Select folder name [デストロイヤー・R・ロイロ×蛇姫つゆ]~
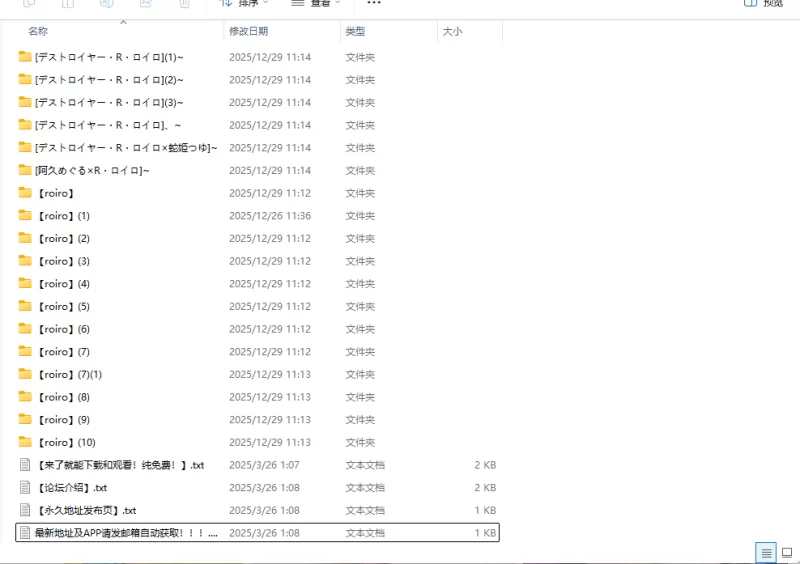 (126, 148)
